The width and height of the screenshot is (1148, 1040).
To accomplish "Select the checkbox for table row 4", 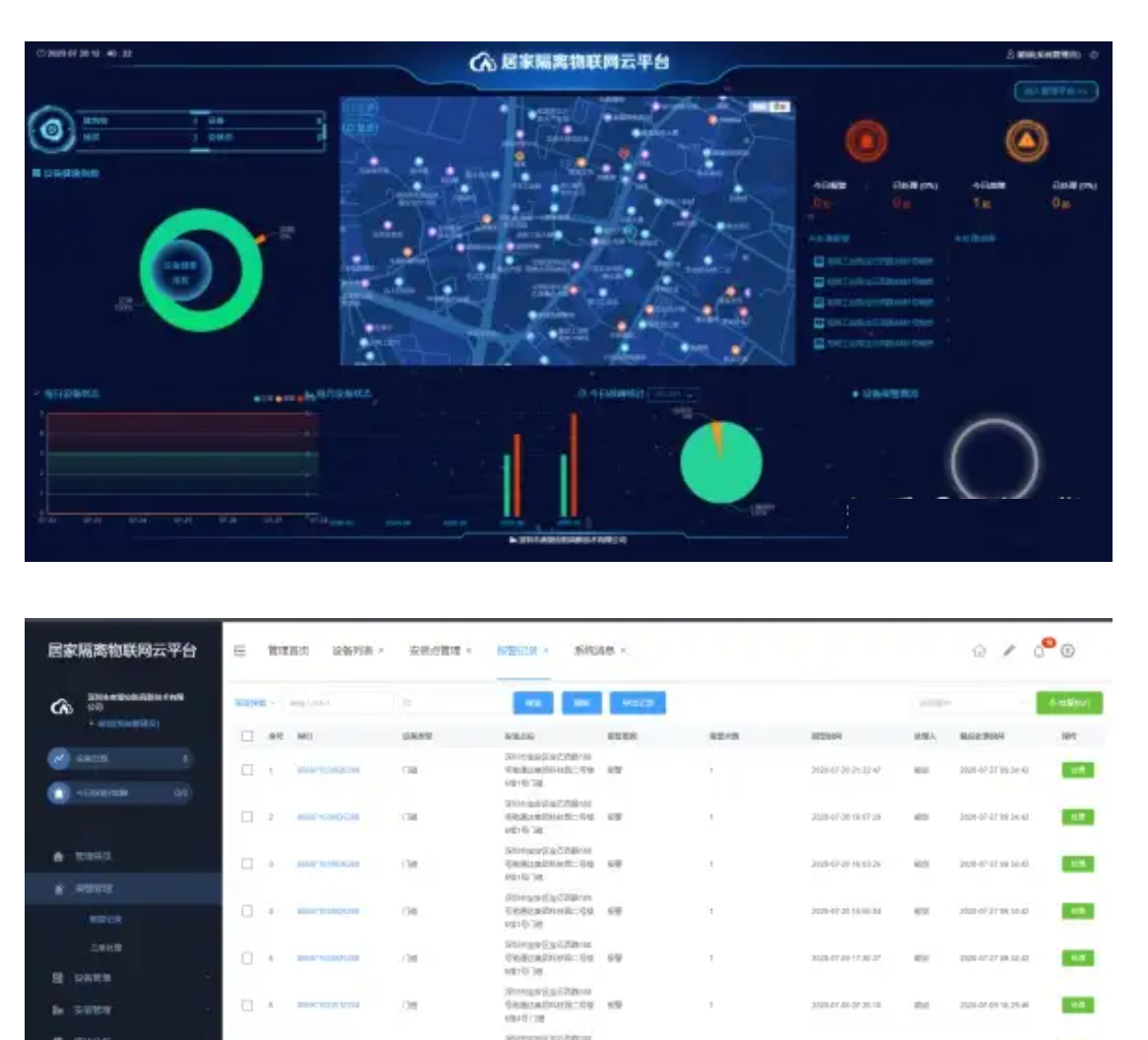I will pos(247,911).
